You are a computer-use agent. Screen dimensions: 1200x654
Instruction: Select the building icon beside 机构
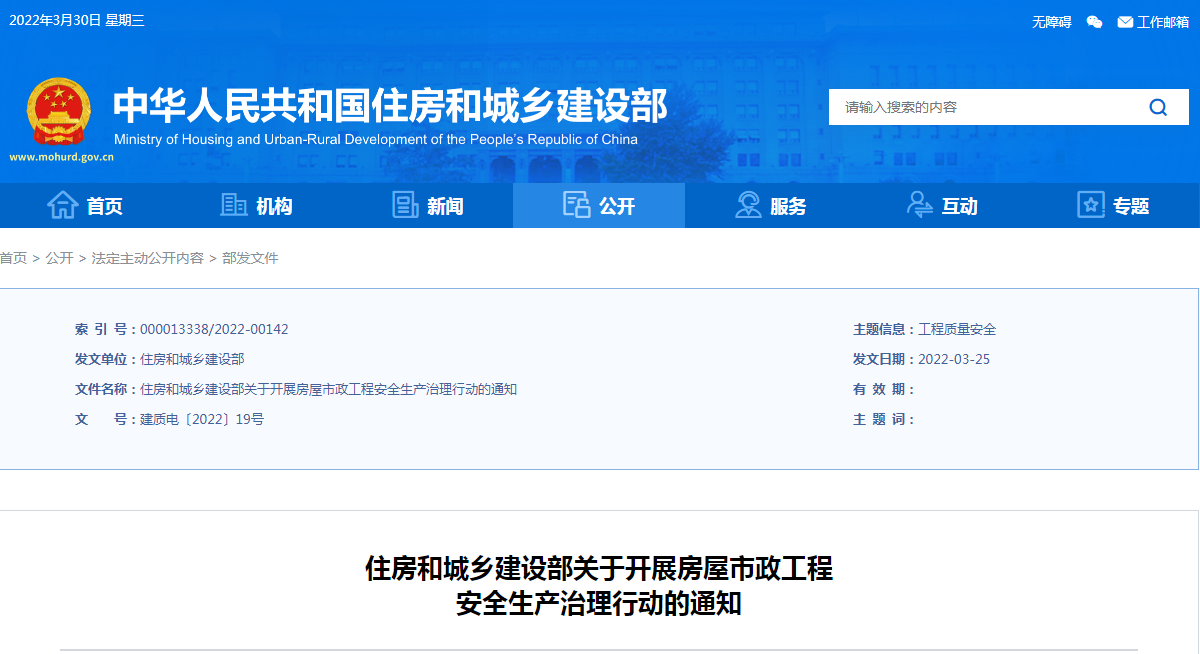234,204
